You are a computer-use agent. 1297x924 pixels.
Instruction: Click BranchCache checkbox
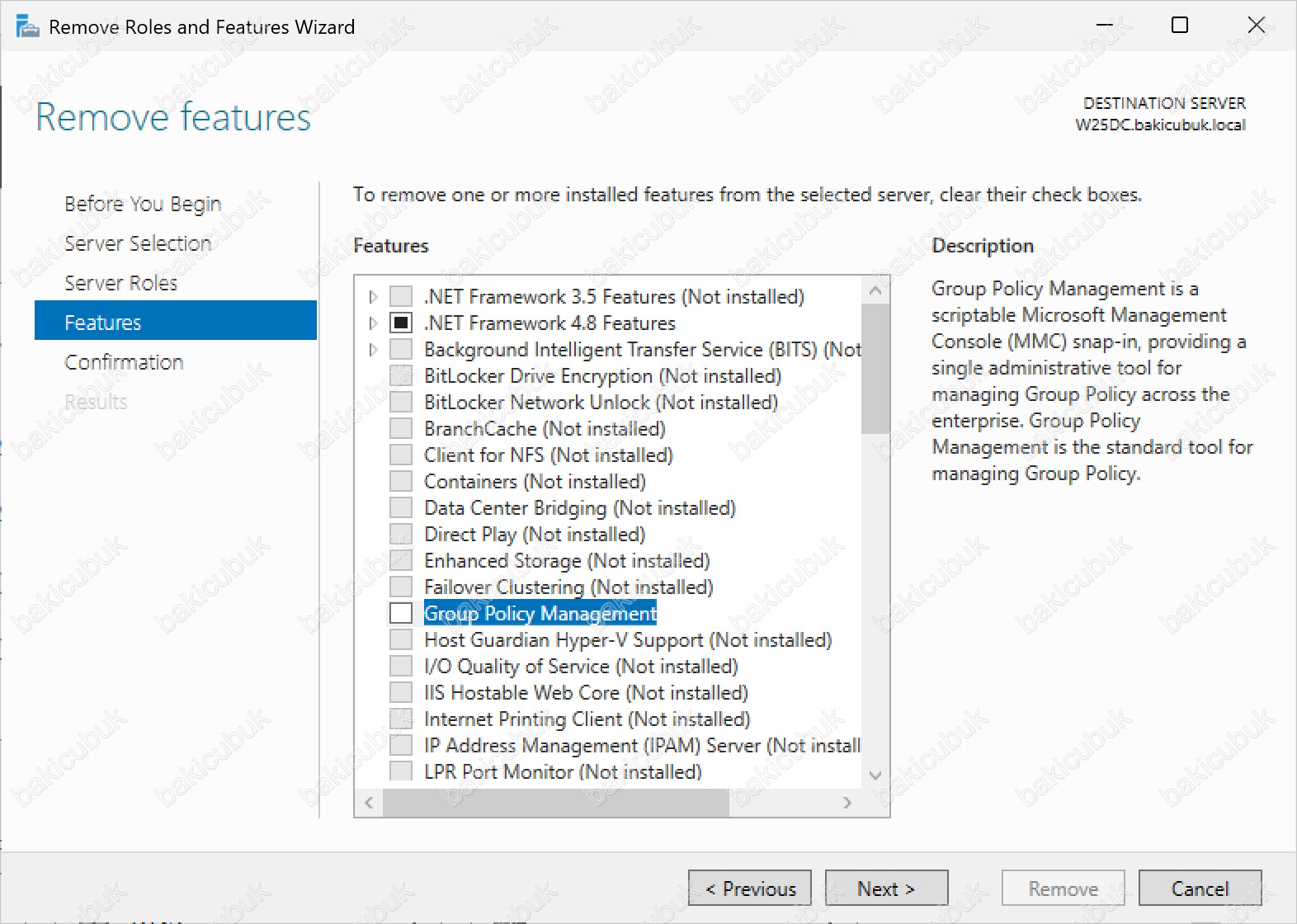pos(401,429)
